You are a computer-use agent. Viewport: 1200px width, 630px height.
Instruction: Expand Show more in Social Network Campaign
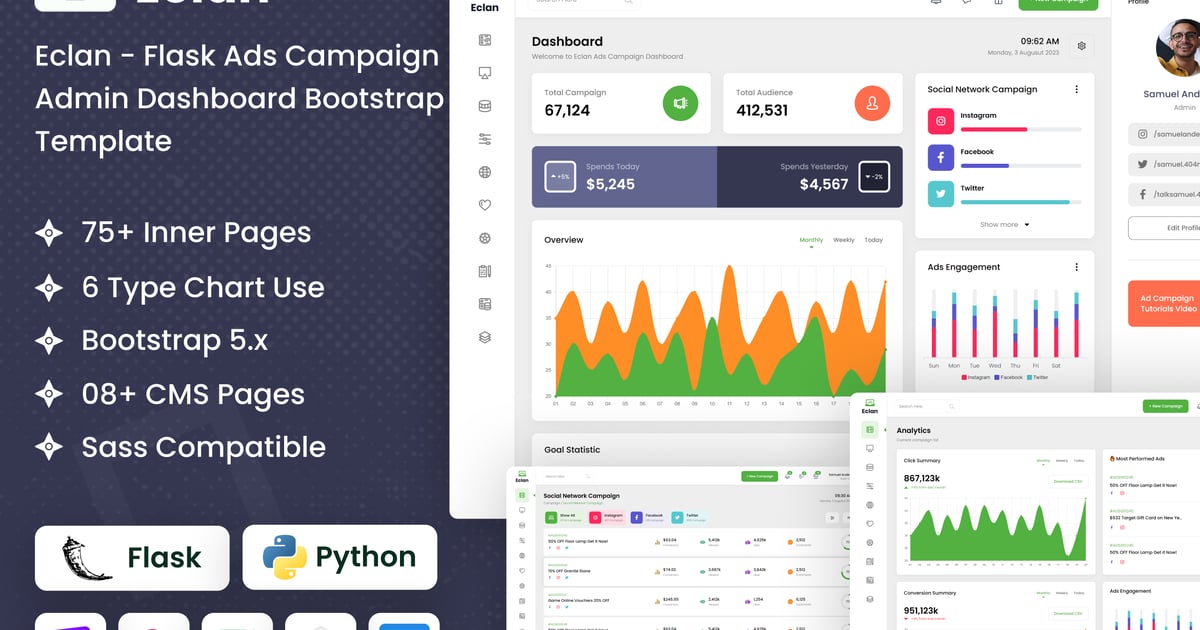click(1004, 225)
